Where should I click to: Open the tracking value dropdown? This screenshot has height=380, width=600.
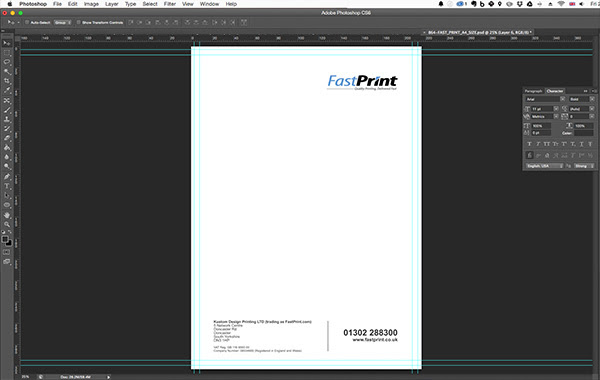(592, 116)
